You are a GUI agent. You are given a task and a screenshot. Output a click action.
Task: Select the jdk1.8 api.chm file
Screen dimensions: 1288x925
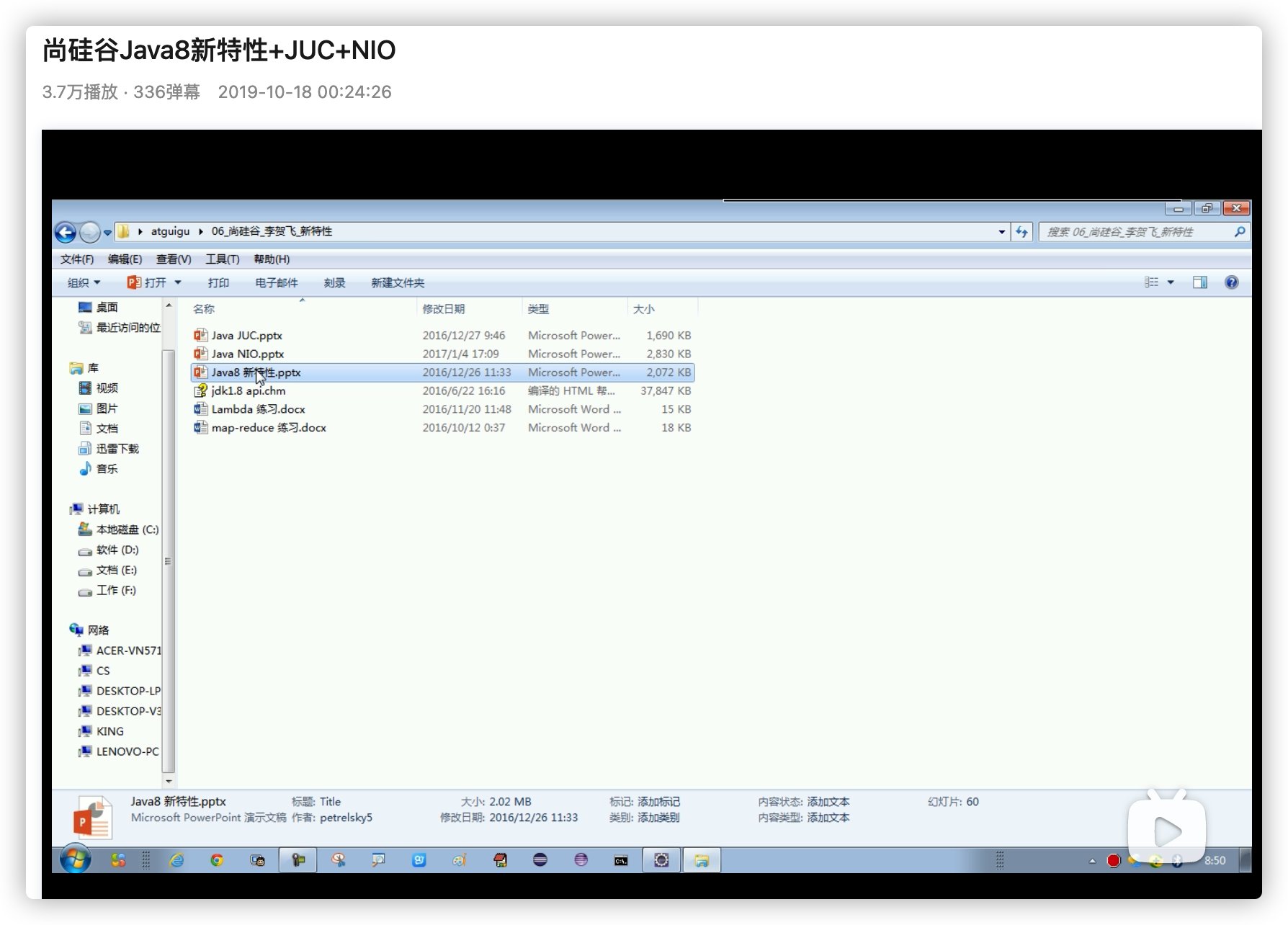tap(249, 391)
